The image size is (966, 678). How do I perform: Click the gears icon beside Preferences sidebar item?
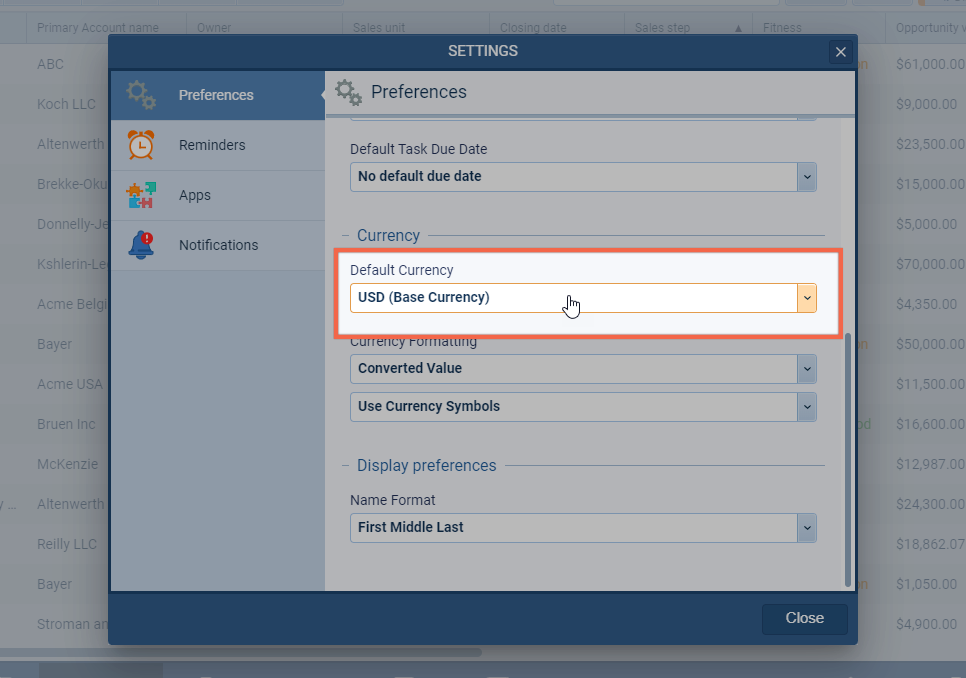[x=141, y=95]
